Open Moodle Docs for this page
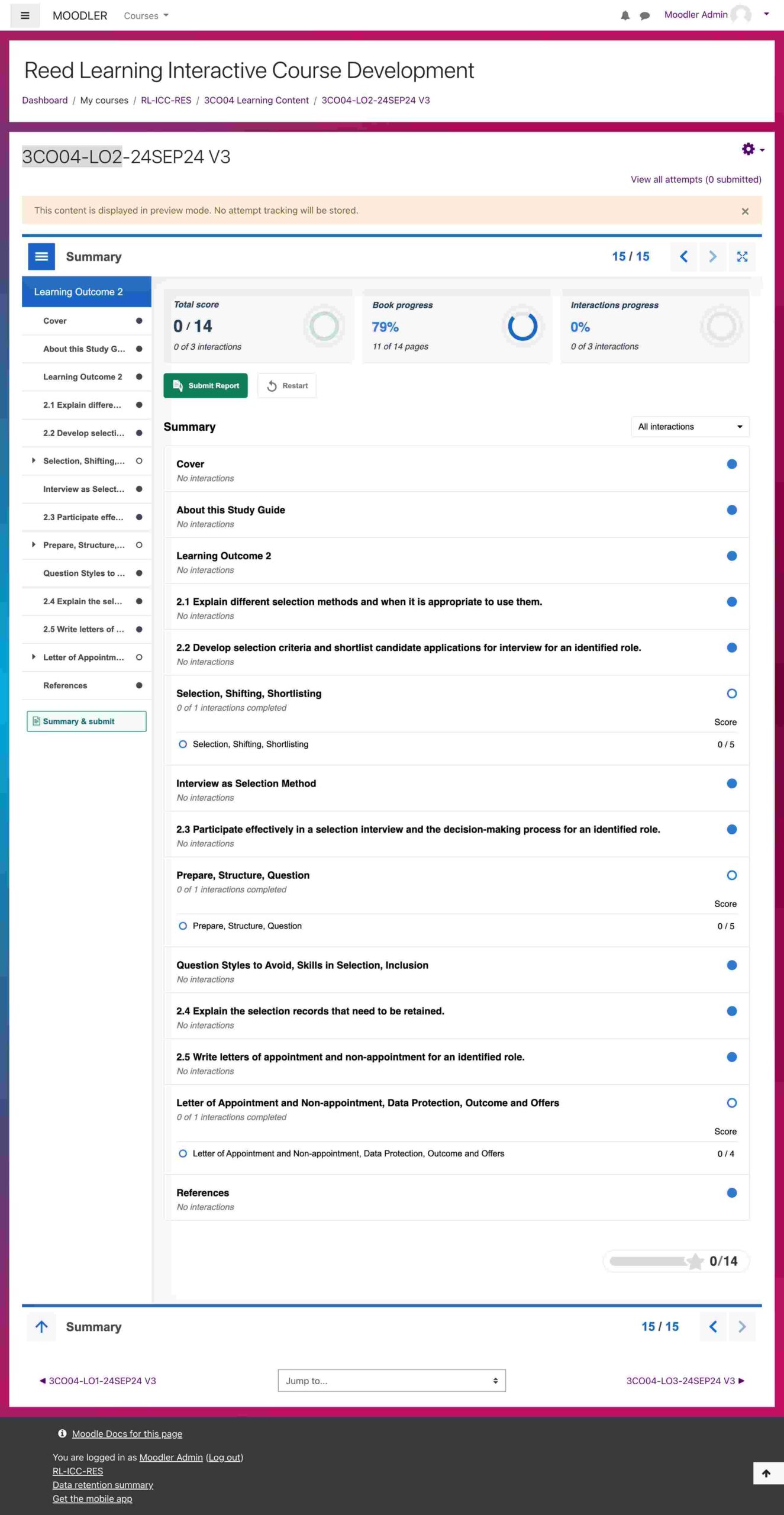 (127, 1434)
